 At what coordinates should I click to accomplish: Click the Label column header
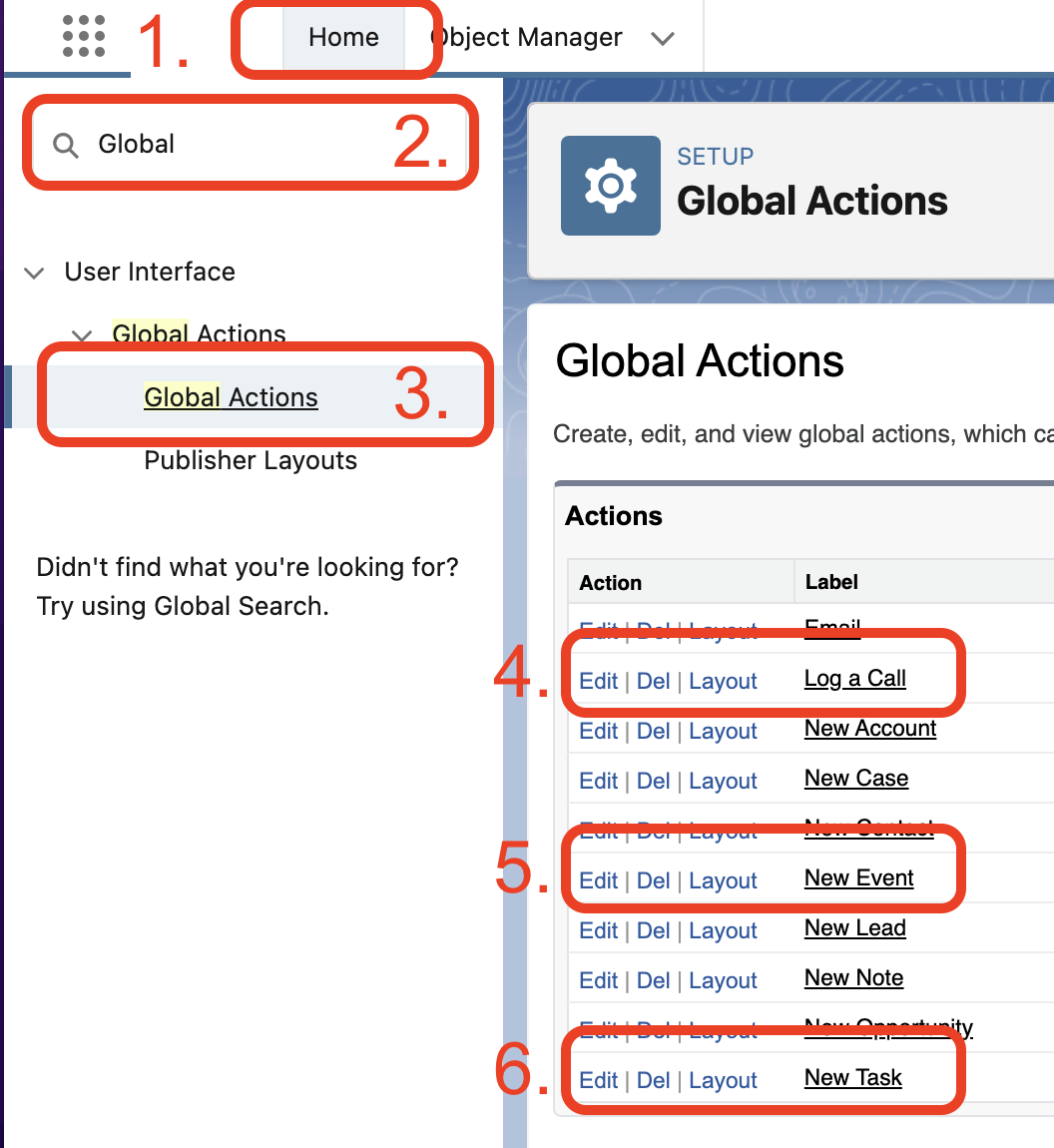[831, 582]
